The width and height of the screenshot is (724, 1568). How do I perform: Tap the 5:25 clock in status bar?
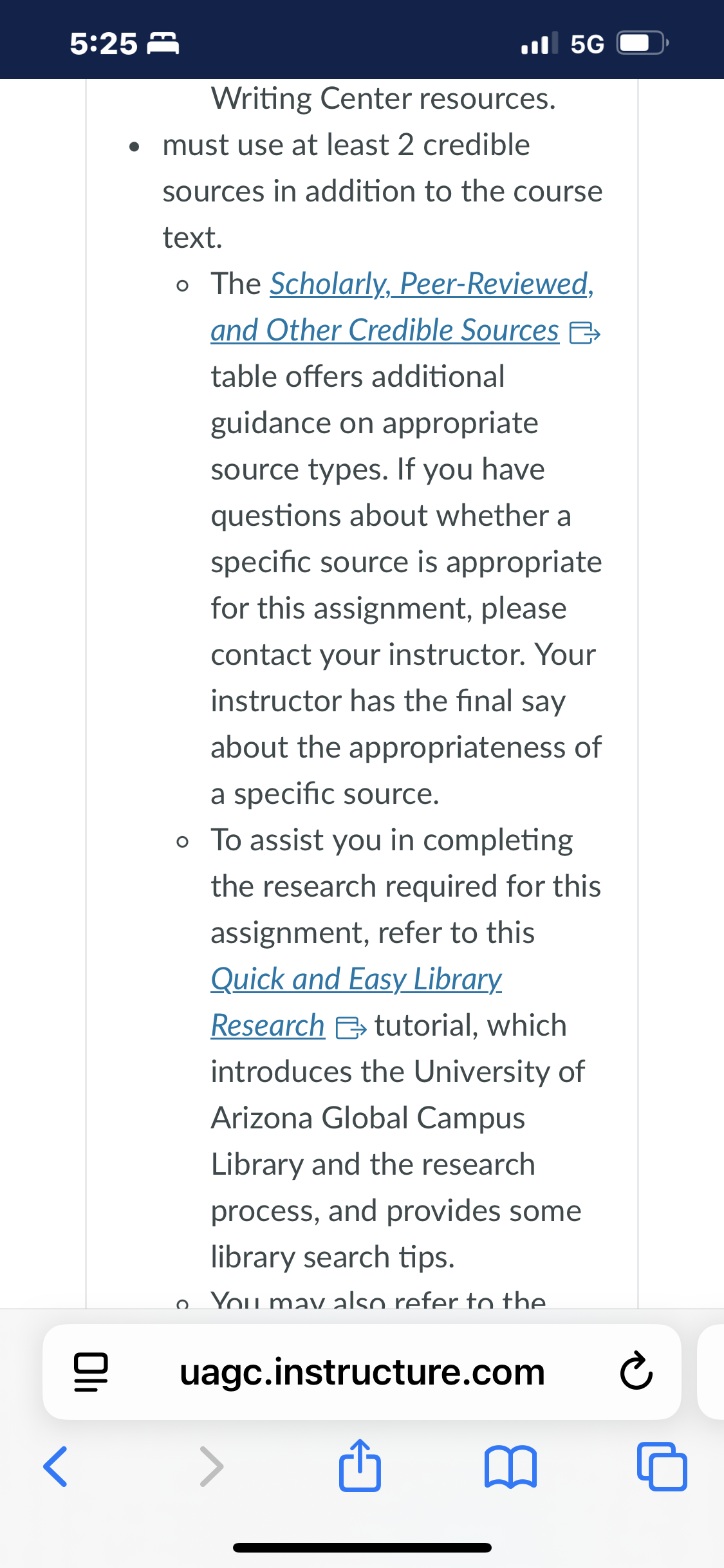pos(104,44)
